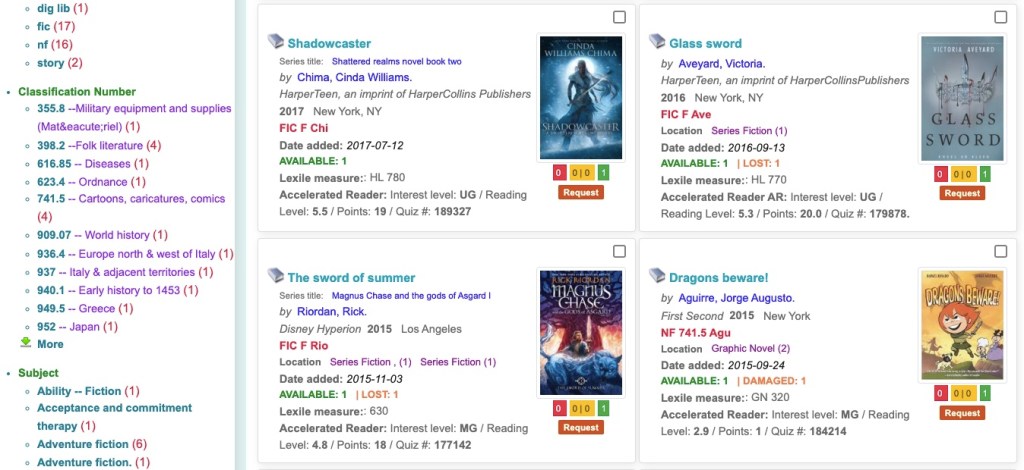The width and height of the screenshot is (1024, 470).
Task: Click red status badge under Shadowcaster cover
Action: [x=559, y=174]
